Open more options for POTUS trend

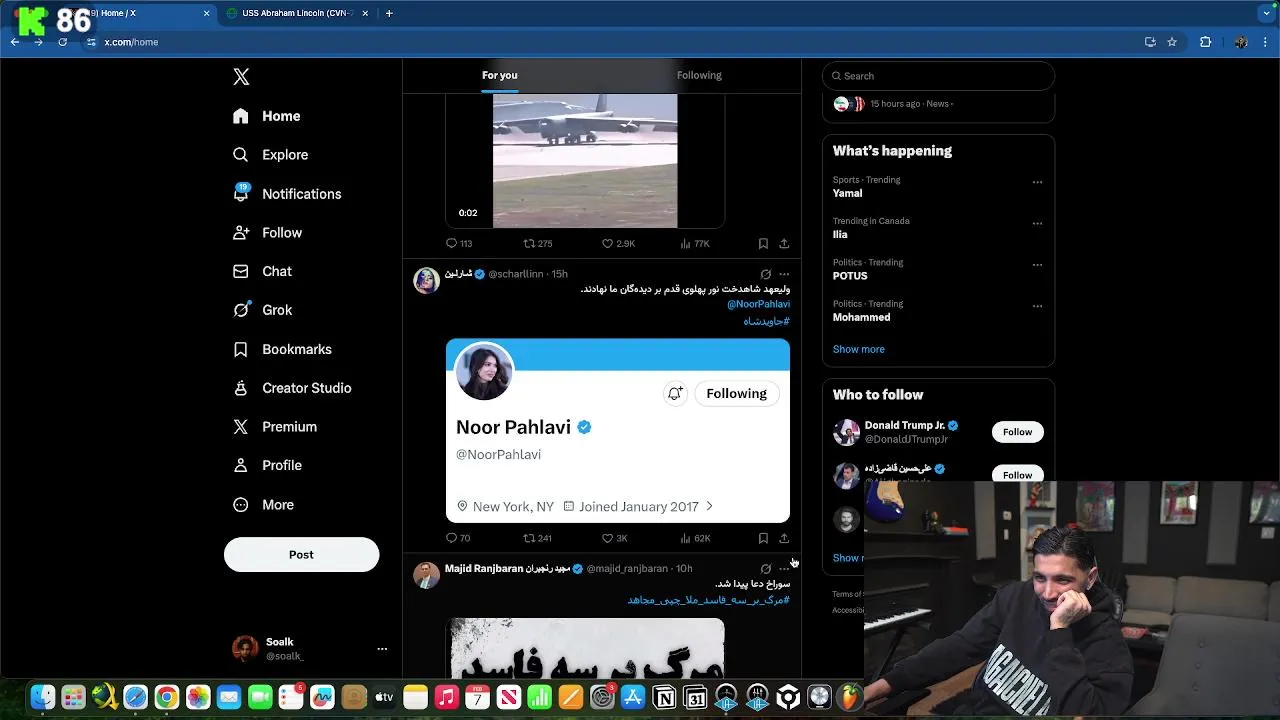tap(1037, 265)
